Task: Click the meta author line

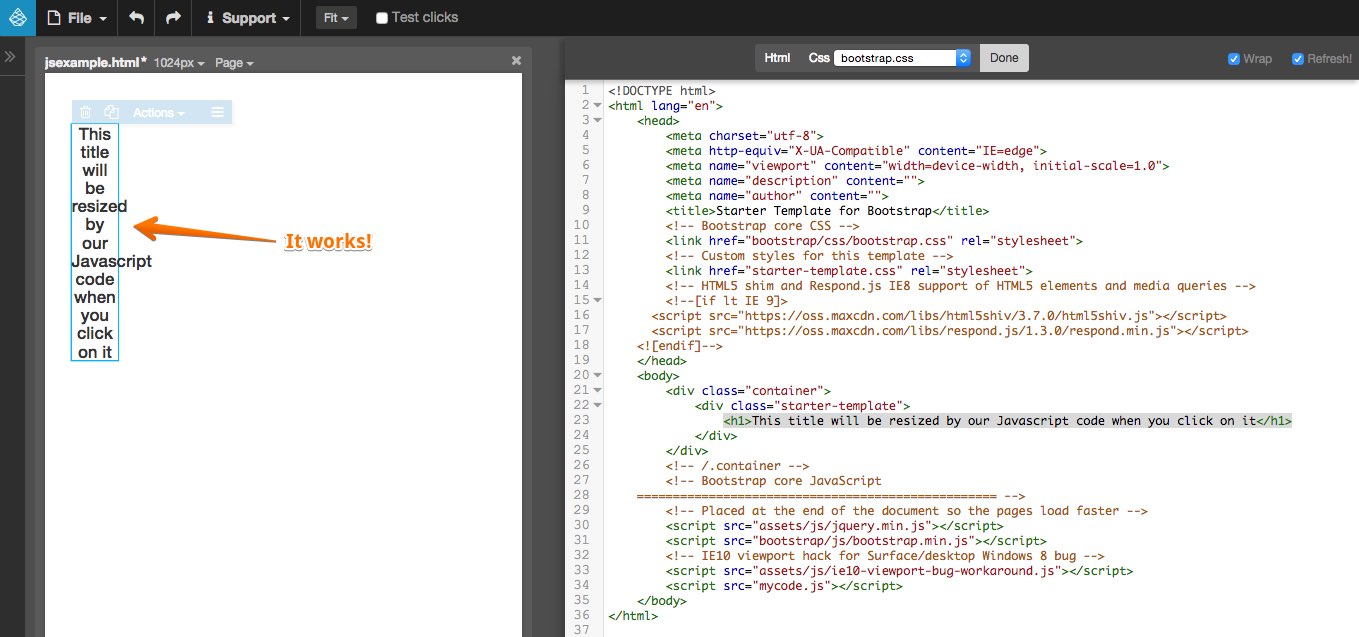Action: tap(777, 195)
